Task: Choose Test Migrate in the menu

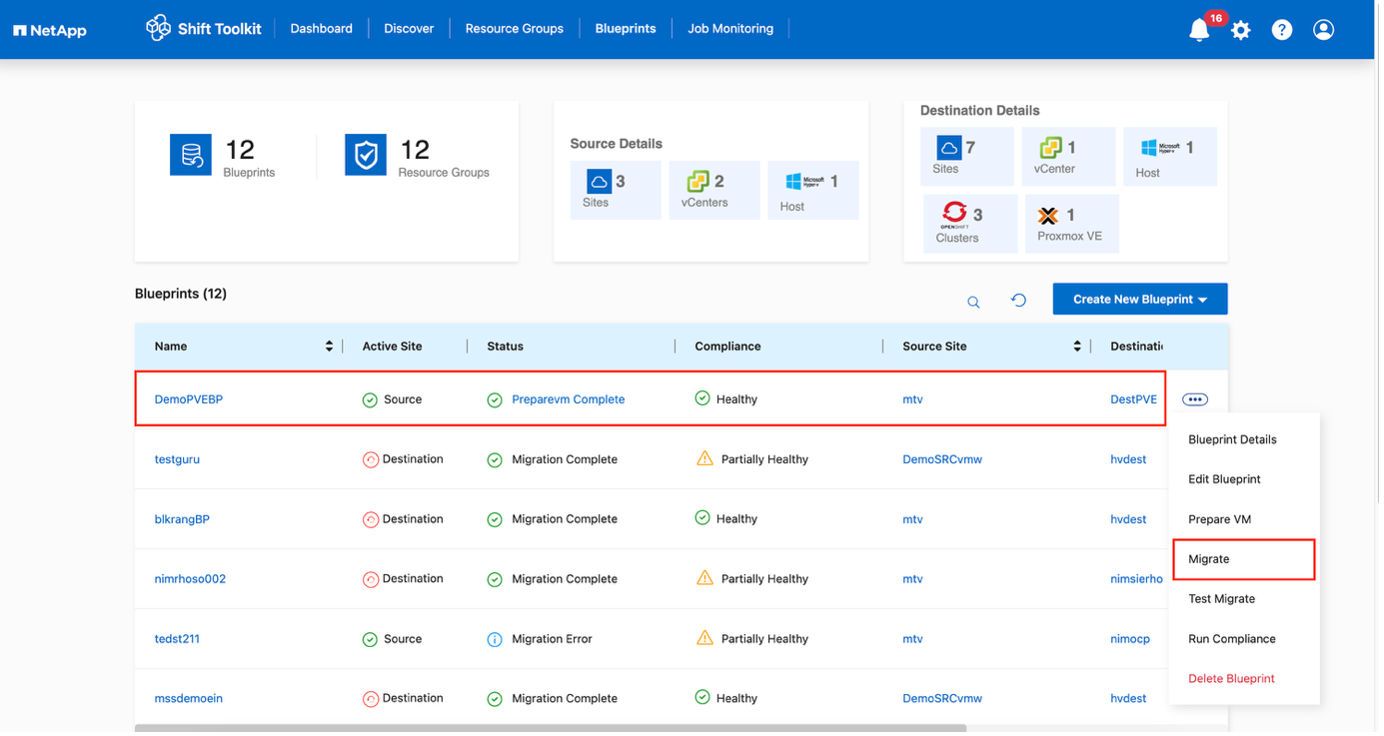Action: (1221, 599)
